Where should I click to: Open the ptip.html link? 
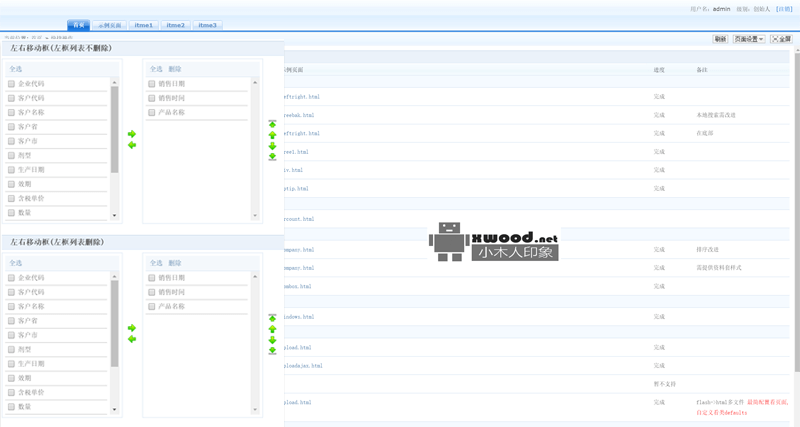point(296,189)
